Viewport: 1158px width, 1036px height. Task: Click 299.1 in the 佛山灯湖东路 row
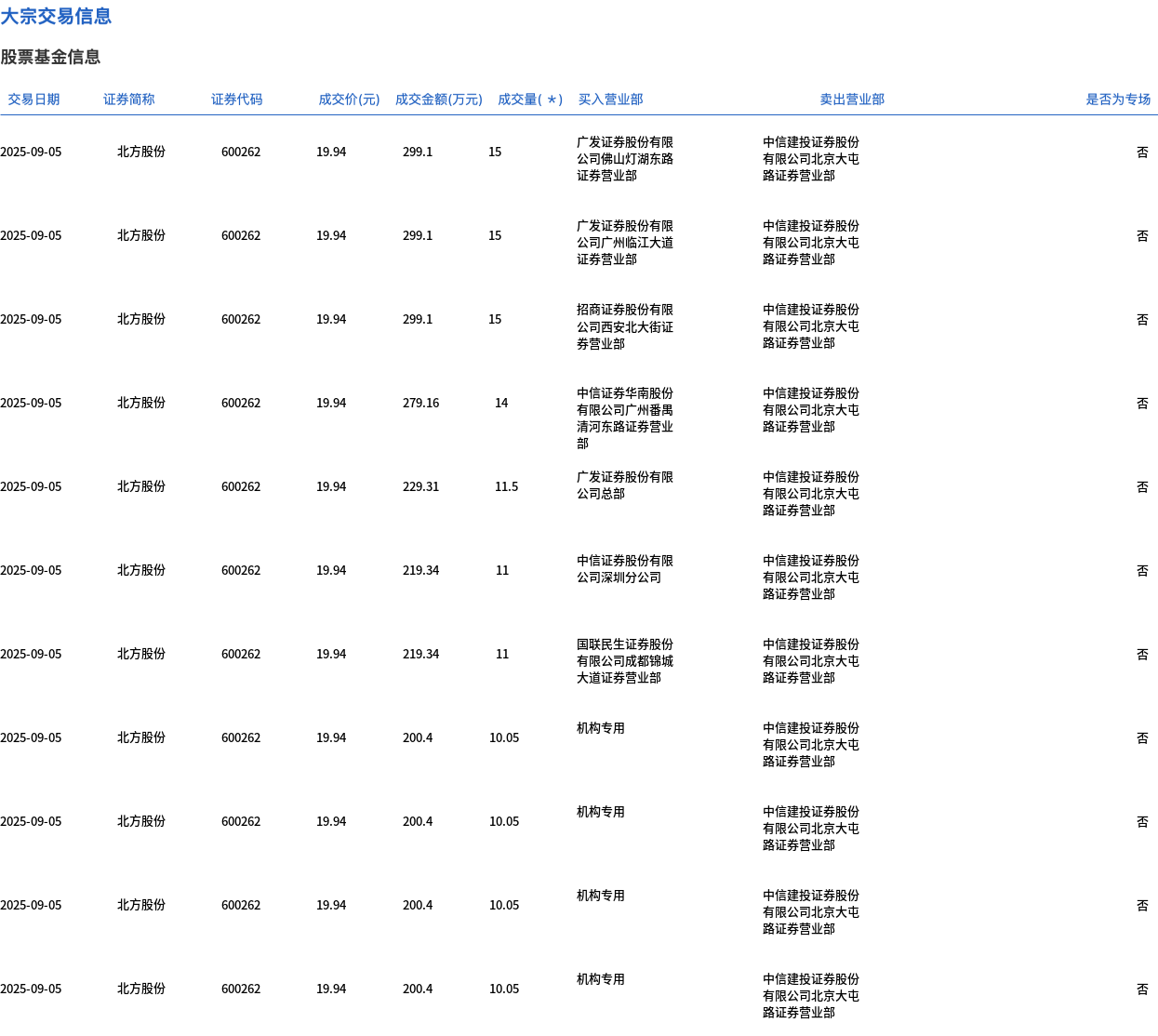point(418,152)
